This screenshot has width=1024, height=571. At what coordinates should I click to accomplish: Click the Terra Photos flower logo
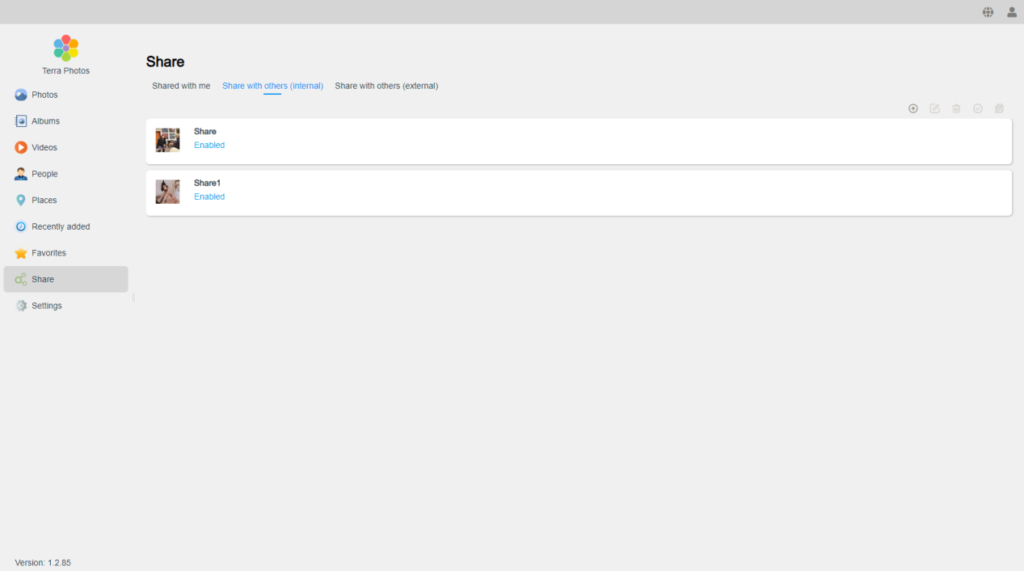pos(66,48)
